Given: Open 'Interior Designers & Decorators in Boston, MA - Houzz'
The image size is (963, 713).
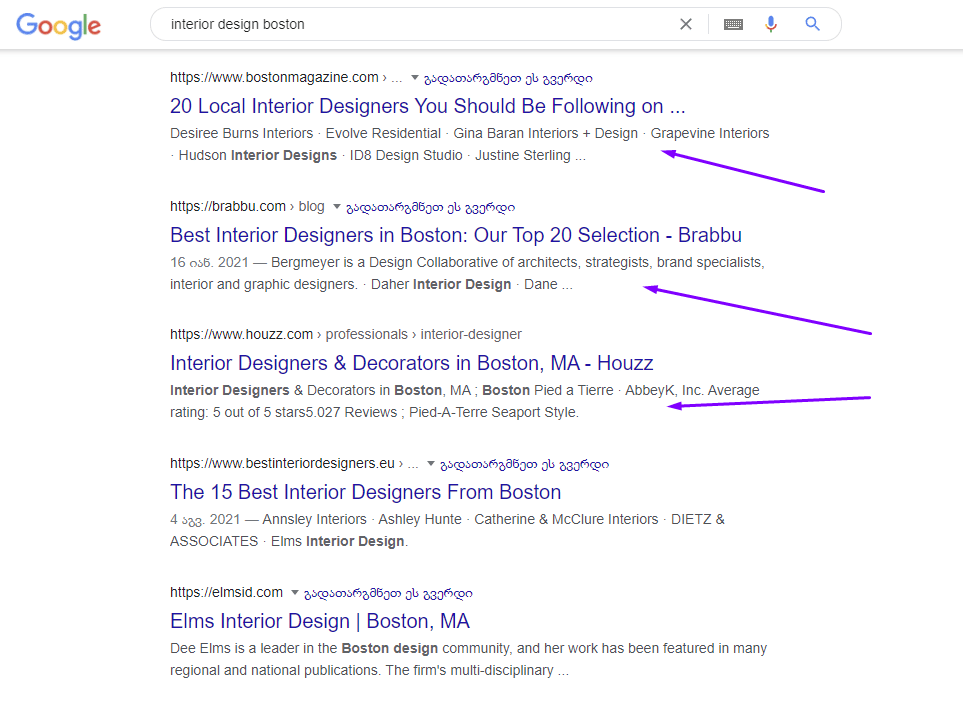Looking at the screenshot, I should click(411, 363).
